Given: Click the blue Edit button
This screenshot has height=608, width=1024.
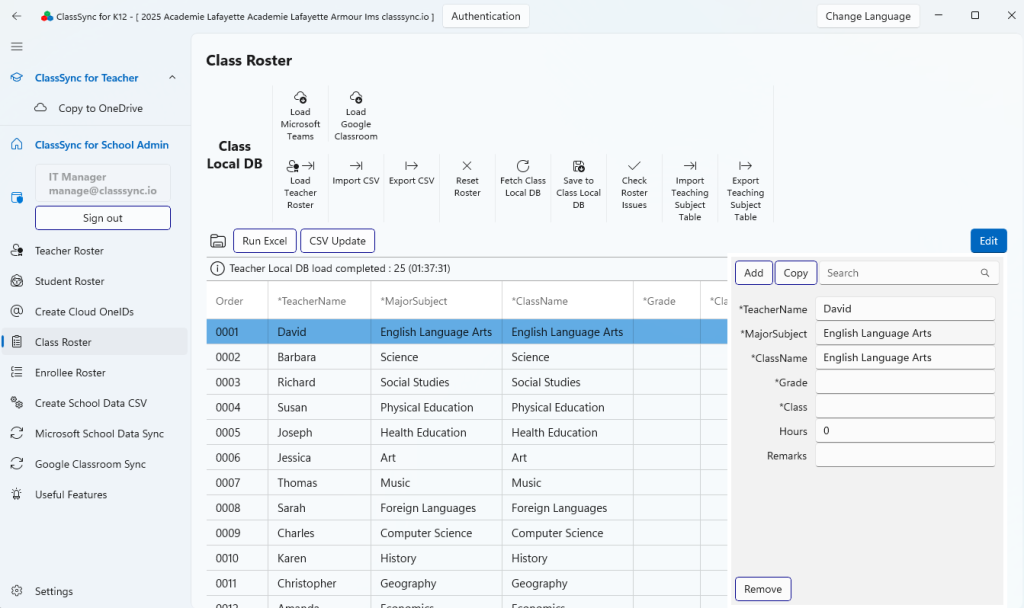Looking at the screenshot, I should (989, 241).
